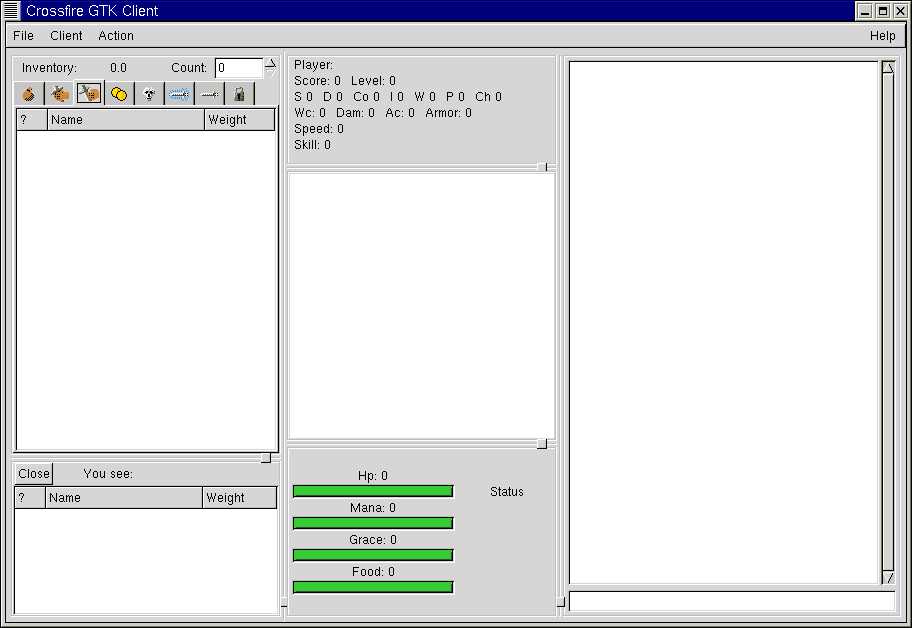
Task: Click the "Speed: 0" stat text
Action: [x=319, y=129]
